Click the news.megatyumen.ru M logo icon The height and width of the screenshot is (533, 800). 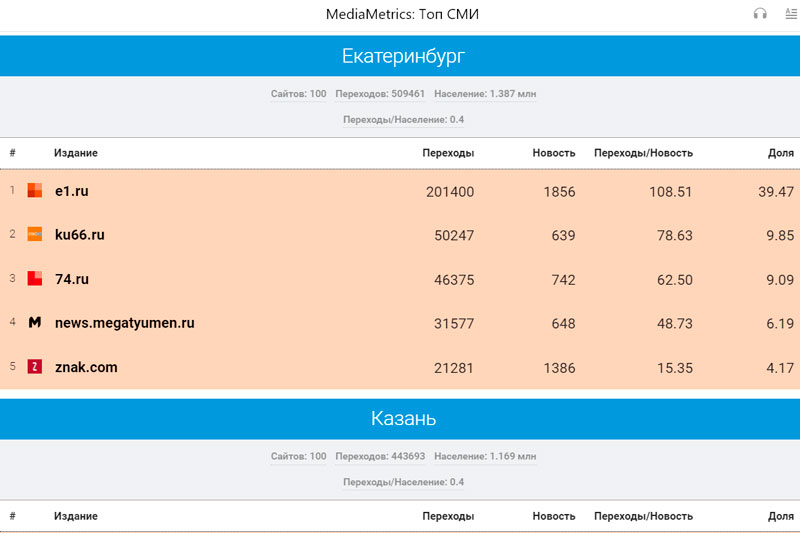tap(35, 322)
